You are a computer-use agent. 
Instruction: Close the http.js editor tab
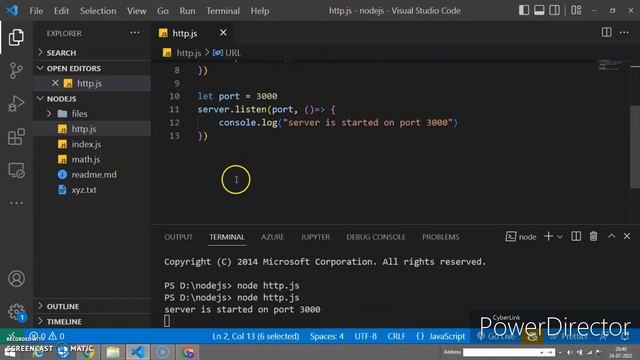pos(223,33)
